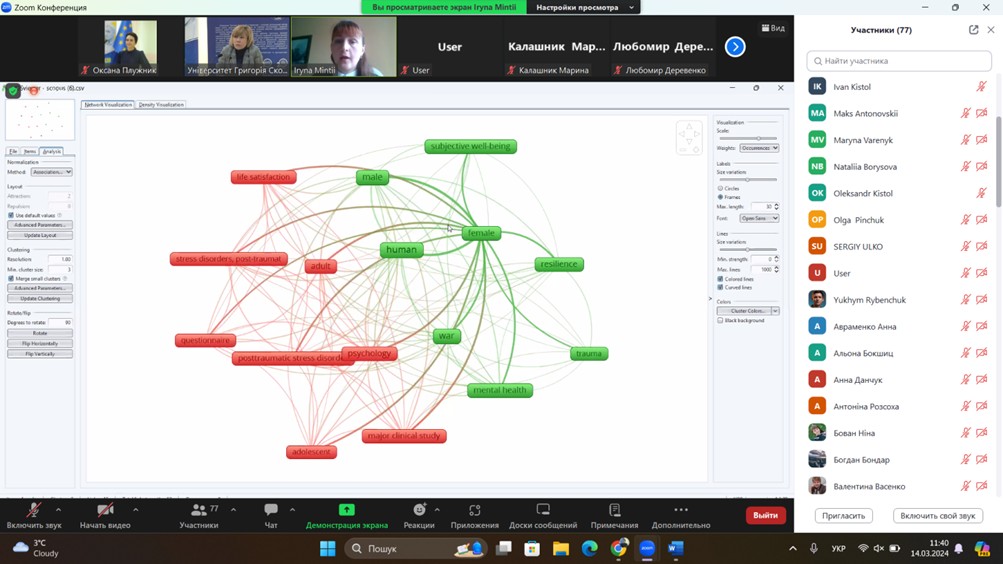
Task: Pop out the participants panel icon
Action: coord(974,29)
